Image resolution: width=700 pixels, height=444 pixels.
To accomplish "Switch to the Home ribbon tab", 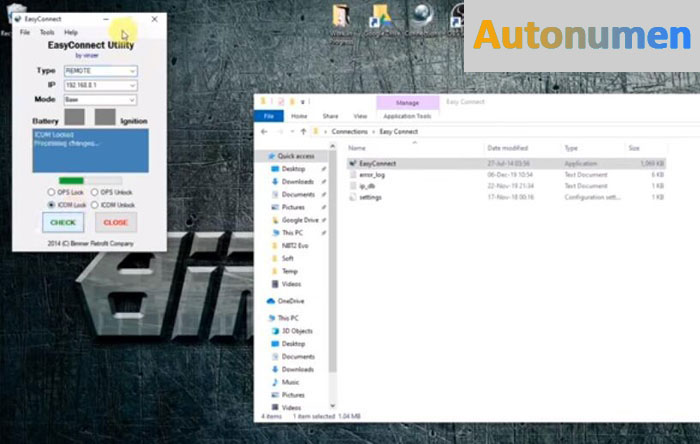I will click(x=299, y=116).
